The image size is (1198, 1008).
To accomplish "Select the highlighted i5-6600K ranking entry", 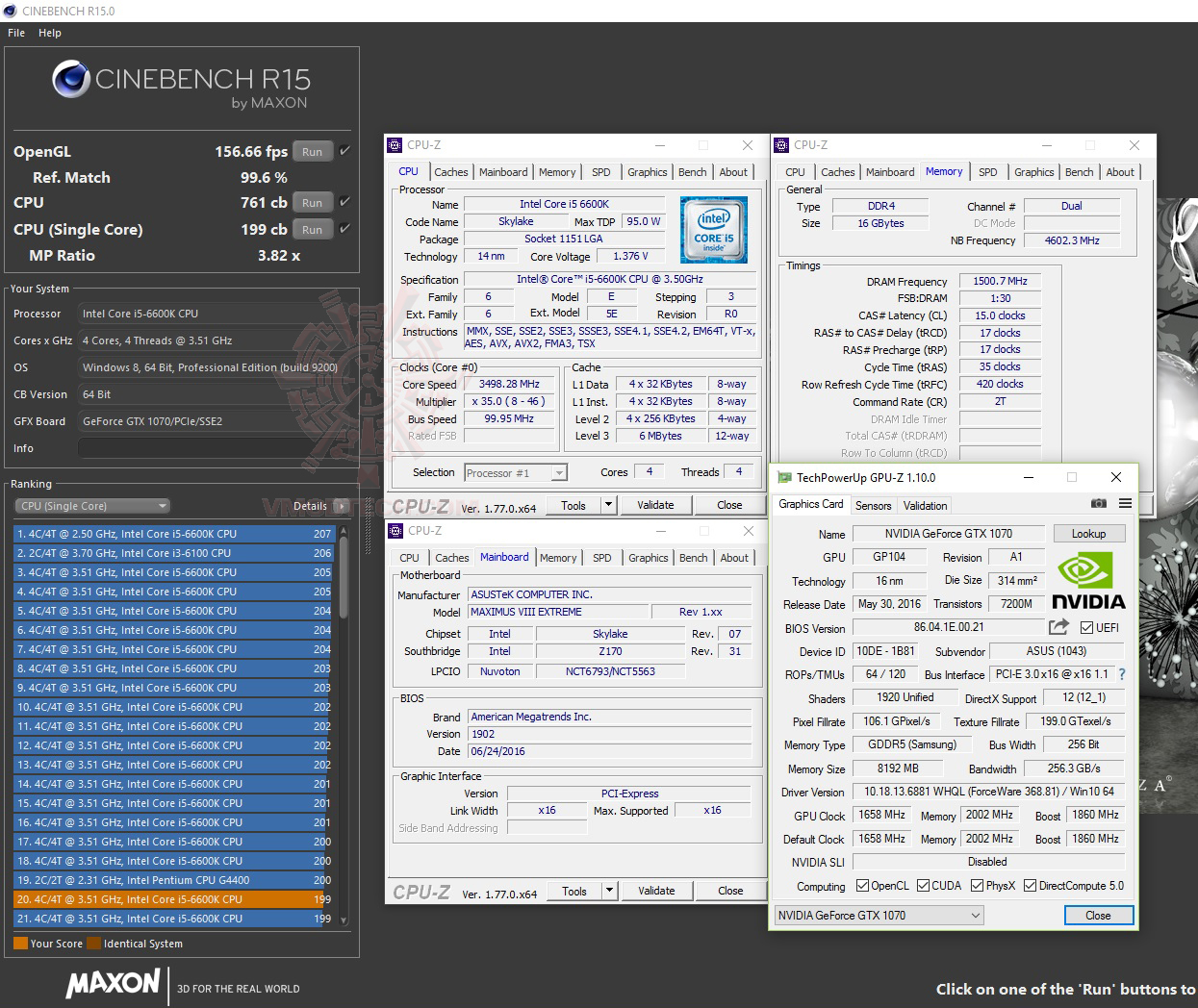I will [x=164, y=898].
